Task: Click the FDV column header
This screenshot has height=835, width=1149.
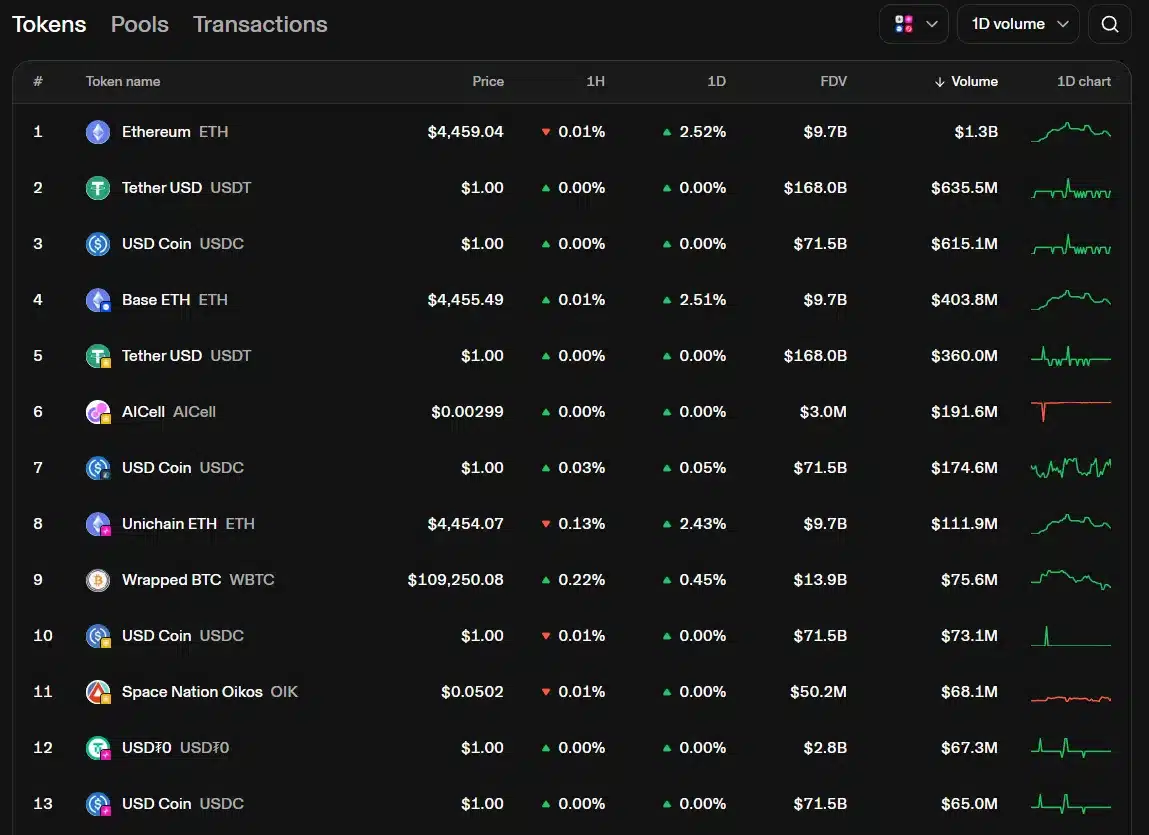Action: [833, 82]
